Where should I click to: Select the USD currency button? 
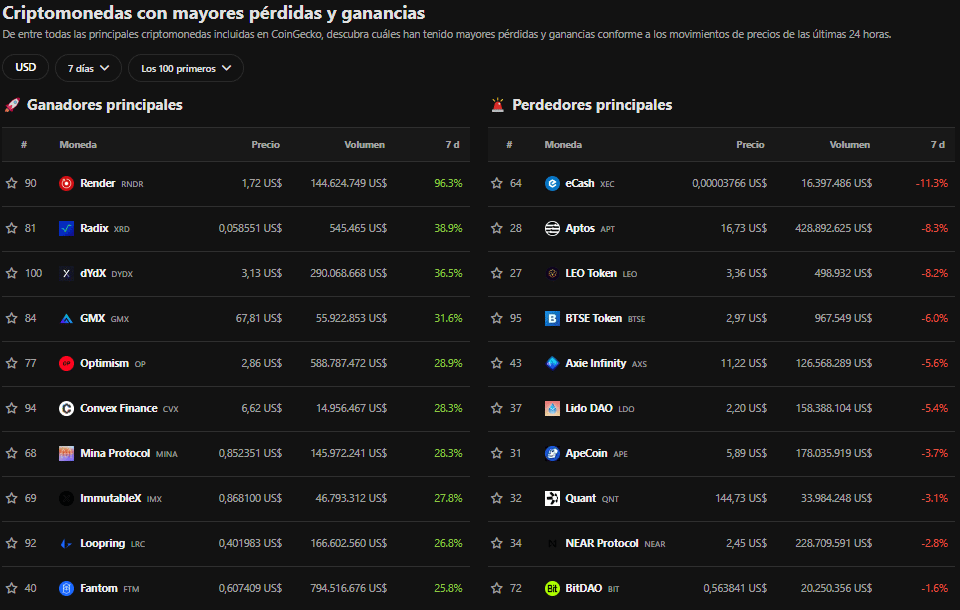tap(26, 67)
